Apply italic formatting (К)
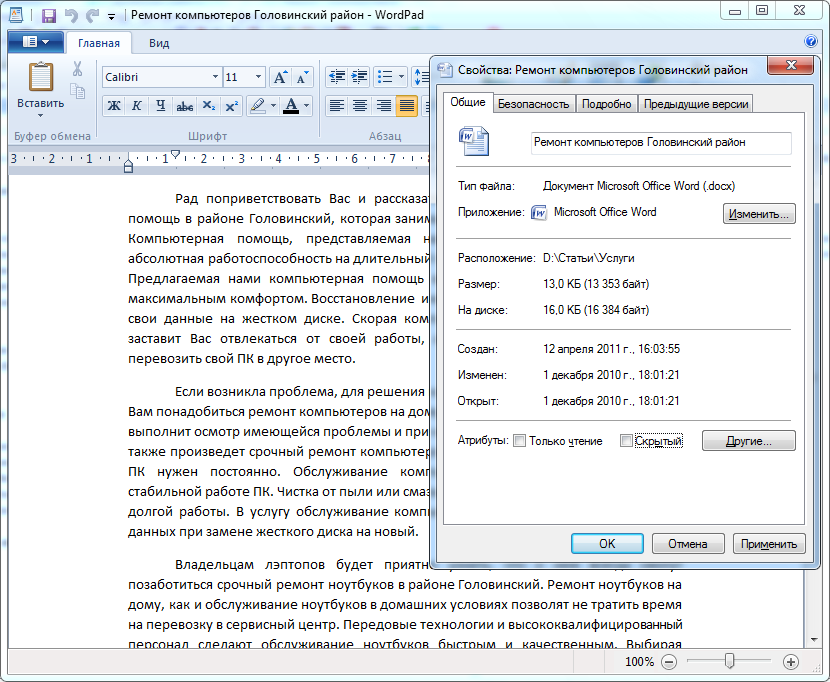The height and width of the screenshot is (682, 830). [x=136, y=106]
